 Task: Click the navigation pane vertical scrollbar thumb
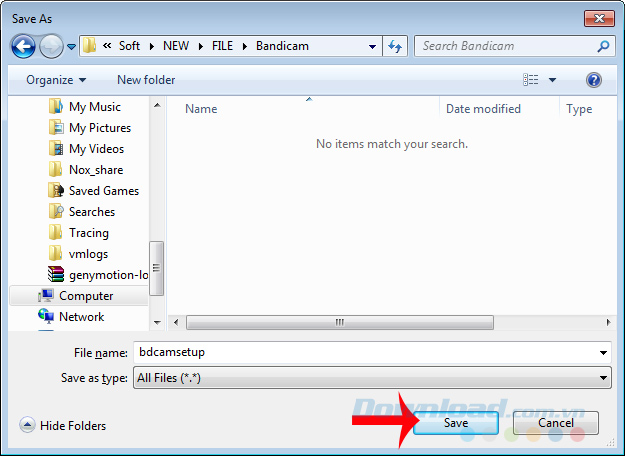(x=156, y=268)
